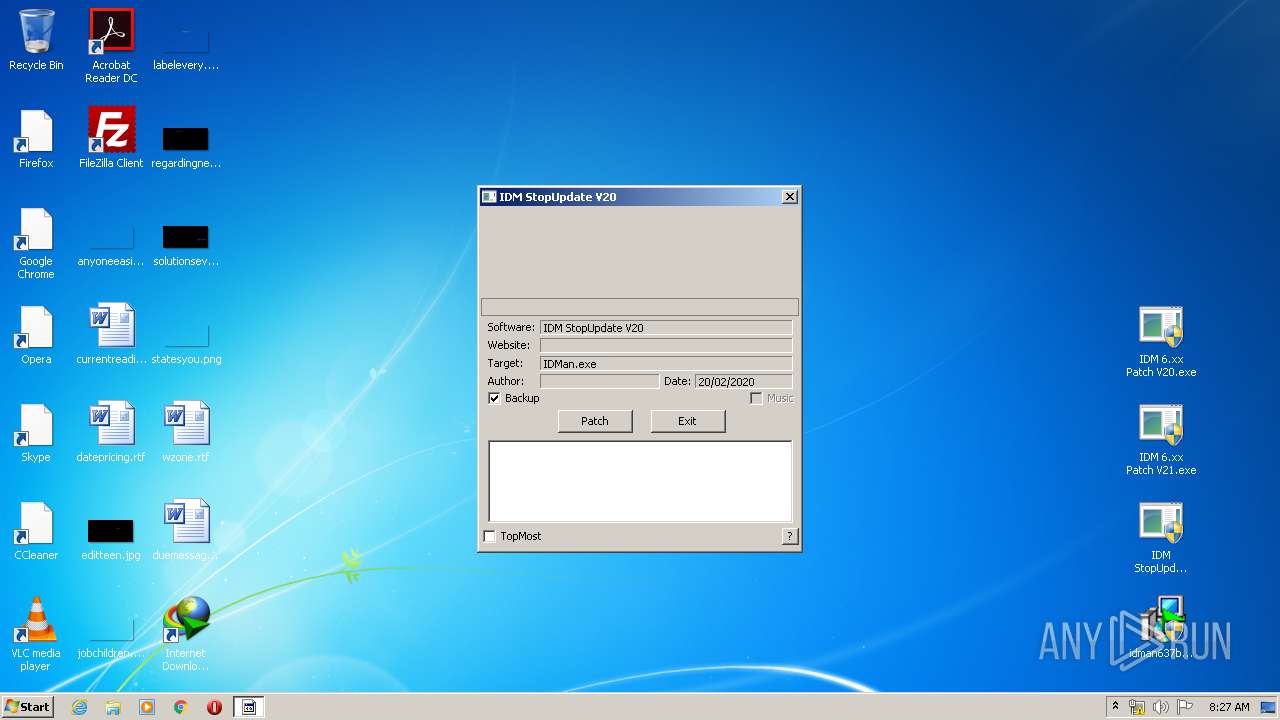Enable the TopMost checkbox
Viewport: 1280px width, 720px height.
[490, 536]
